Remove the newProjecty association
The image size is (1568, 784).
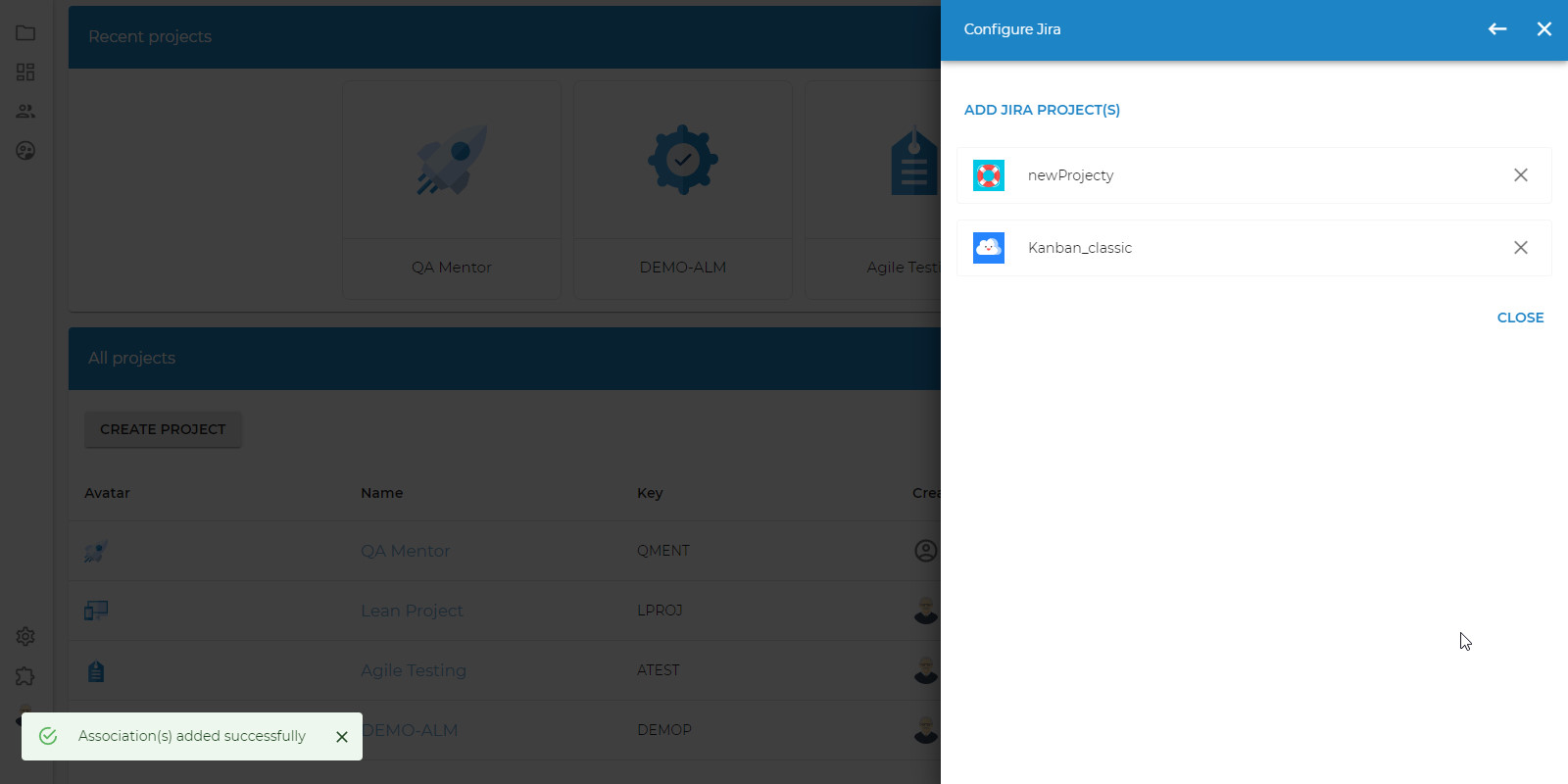point(1521,175)
